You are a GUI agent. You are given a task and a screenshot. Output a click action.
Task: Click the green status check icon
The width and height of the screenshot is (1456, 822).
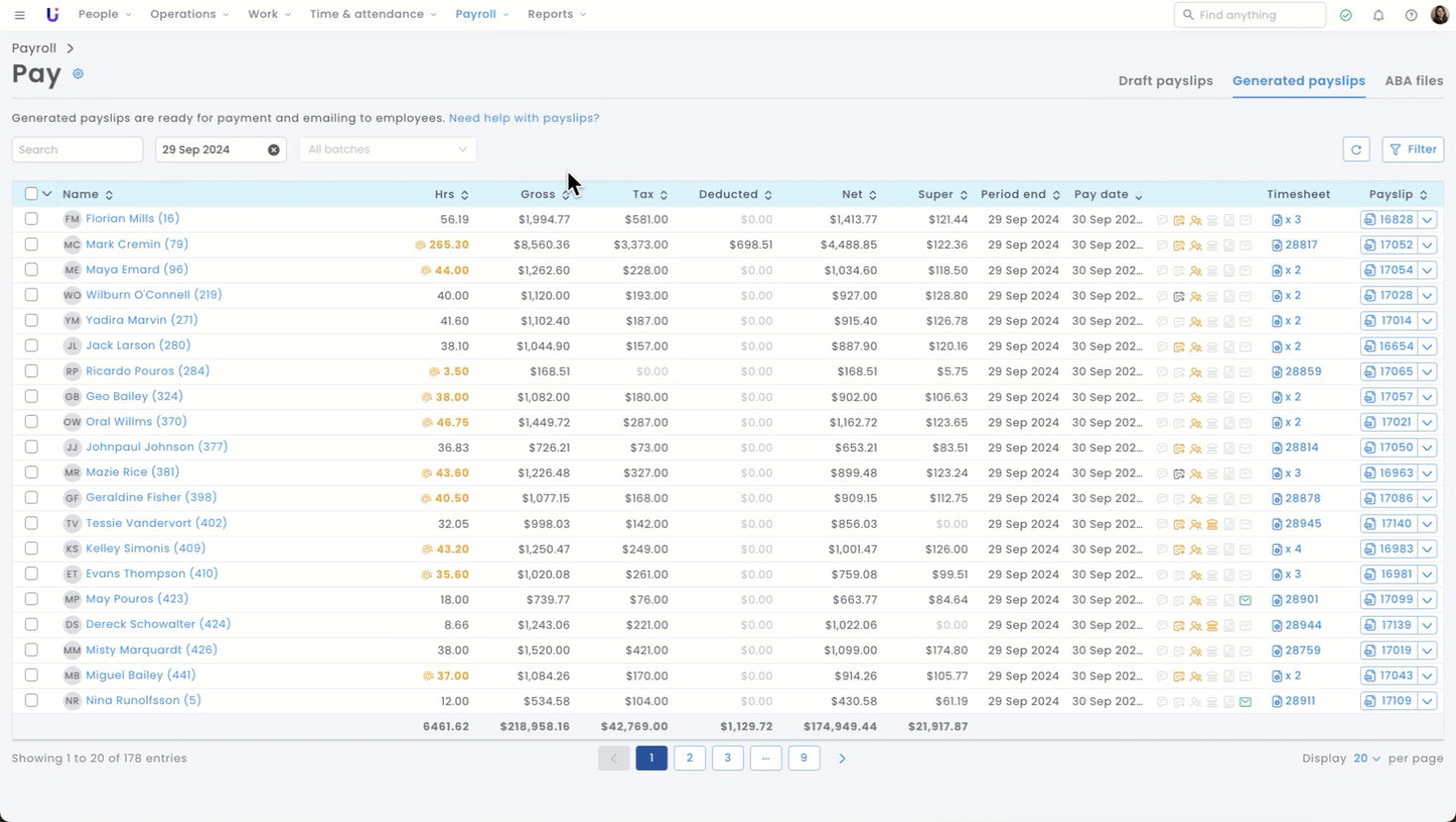click(x=1345, y=15)
